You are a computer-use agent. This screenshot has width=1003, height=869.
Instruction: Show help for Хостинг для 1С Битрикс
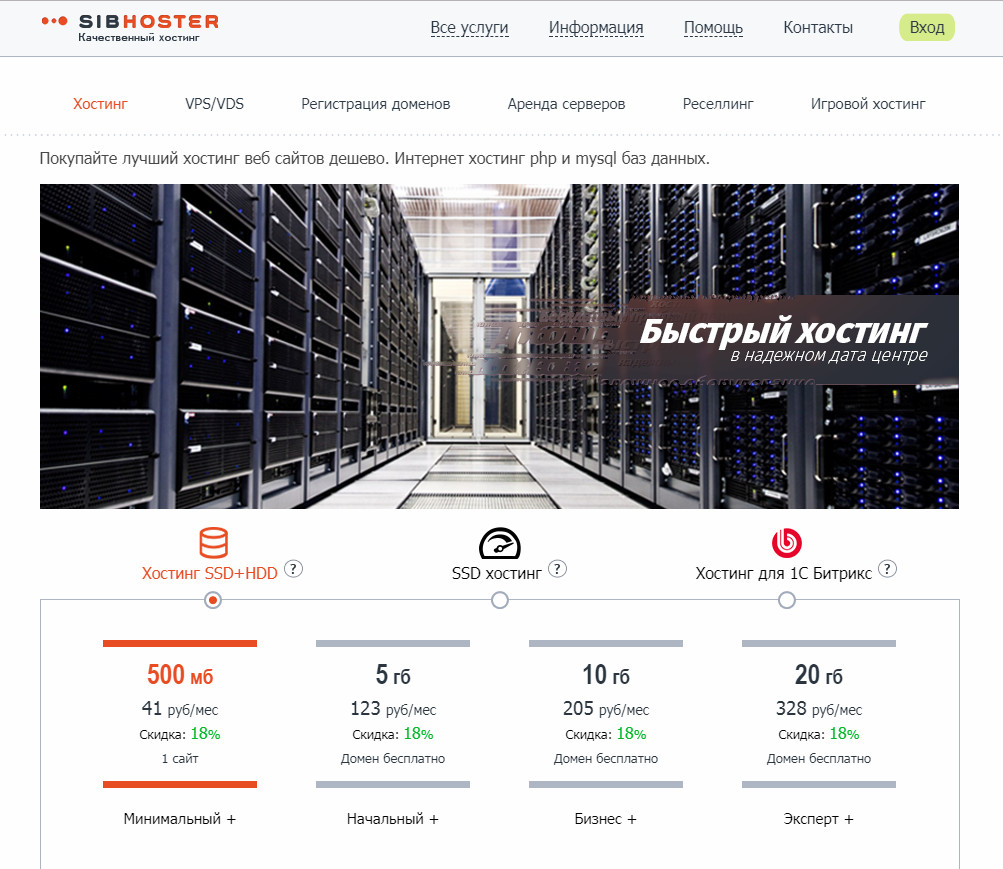(x=887, y=569)
